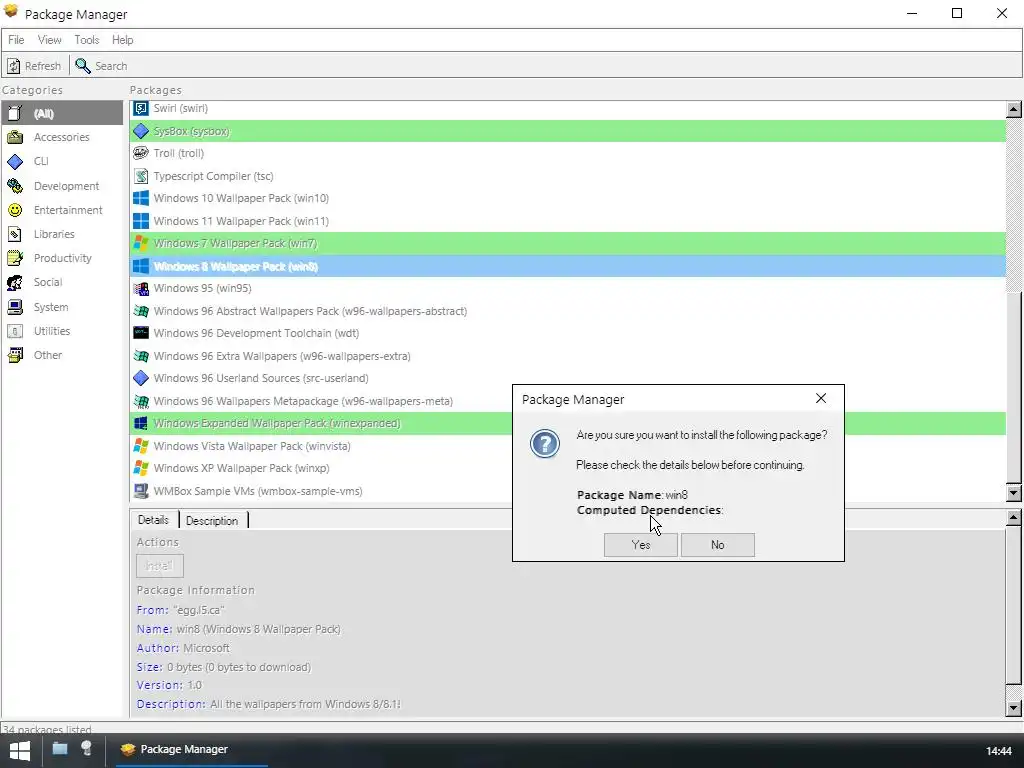Select the Libraries category icon
1024x768 pixels.
point(15,234)
